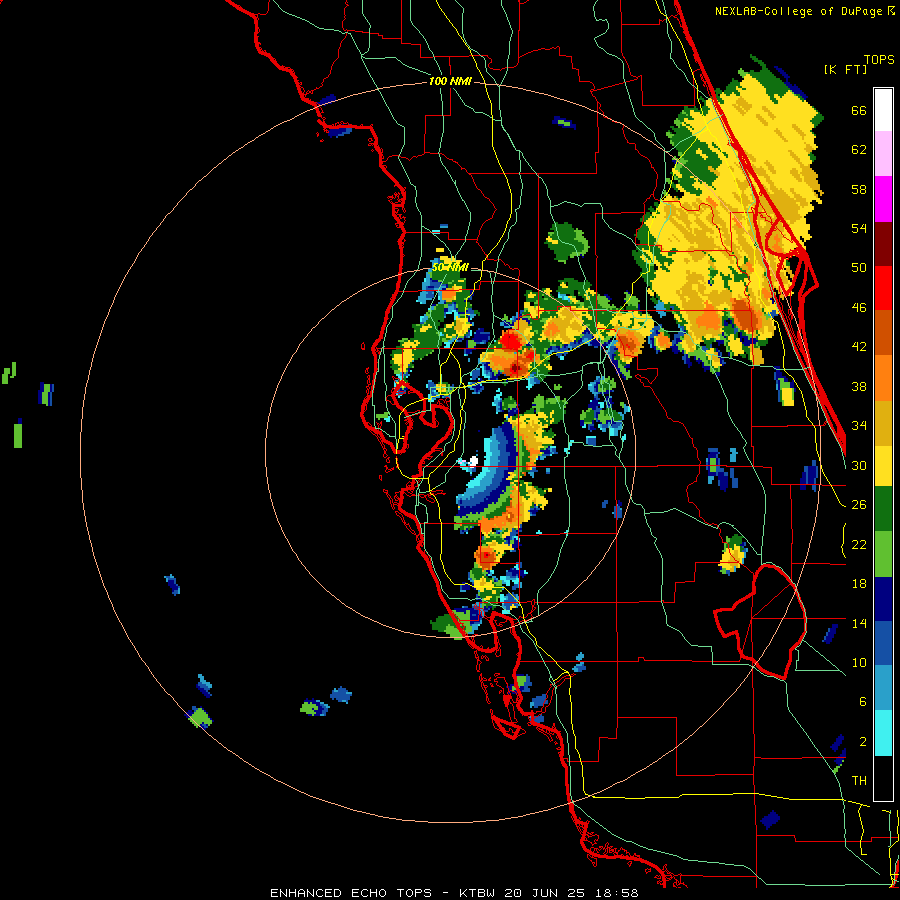Pick the light orange legend swatch
The height and width of the screenshot is (900, 900).
(x=883, y=378)
